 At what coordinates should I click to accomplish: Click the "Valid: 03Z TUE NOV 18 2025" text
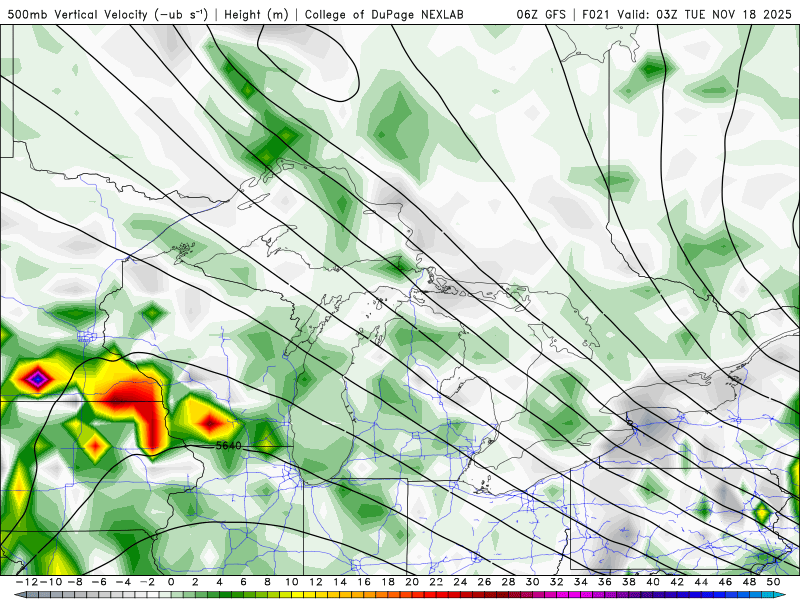tap(704, 14)
